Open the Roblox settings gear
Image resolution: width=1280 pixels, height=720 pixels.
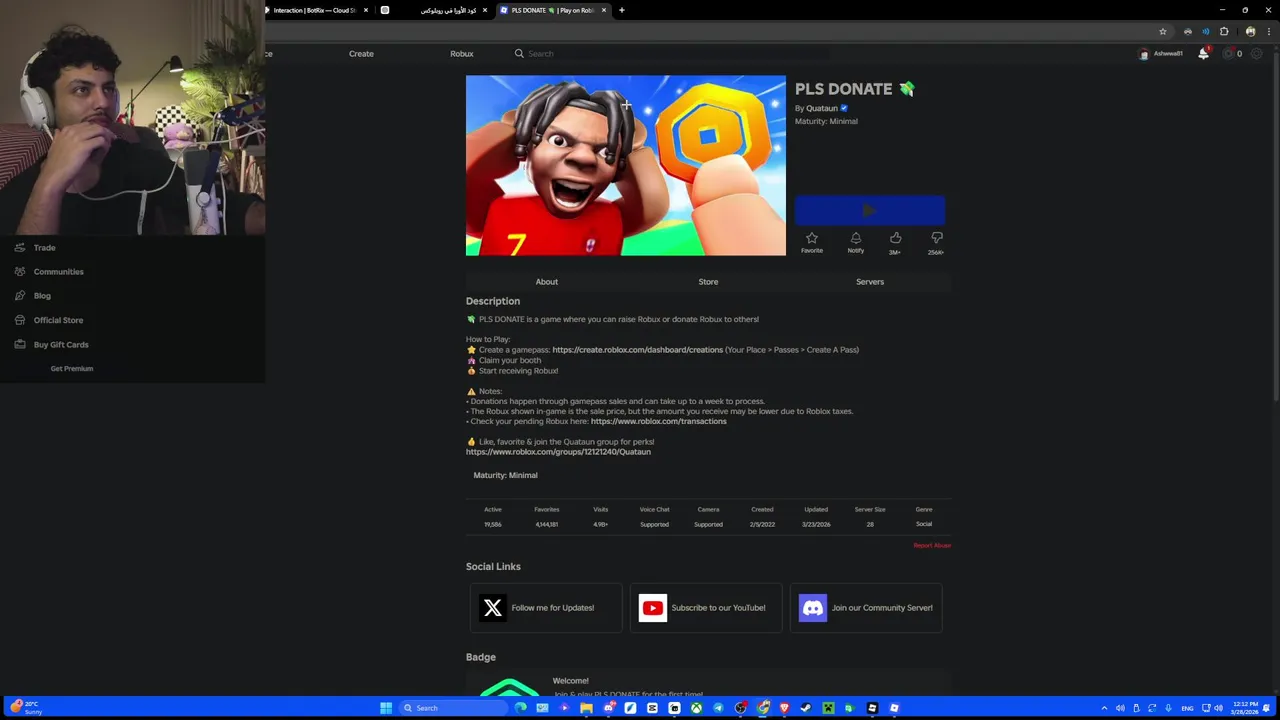tap(1257, 53)
